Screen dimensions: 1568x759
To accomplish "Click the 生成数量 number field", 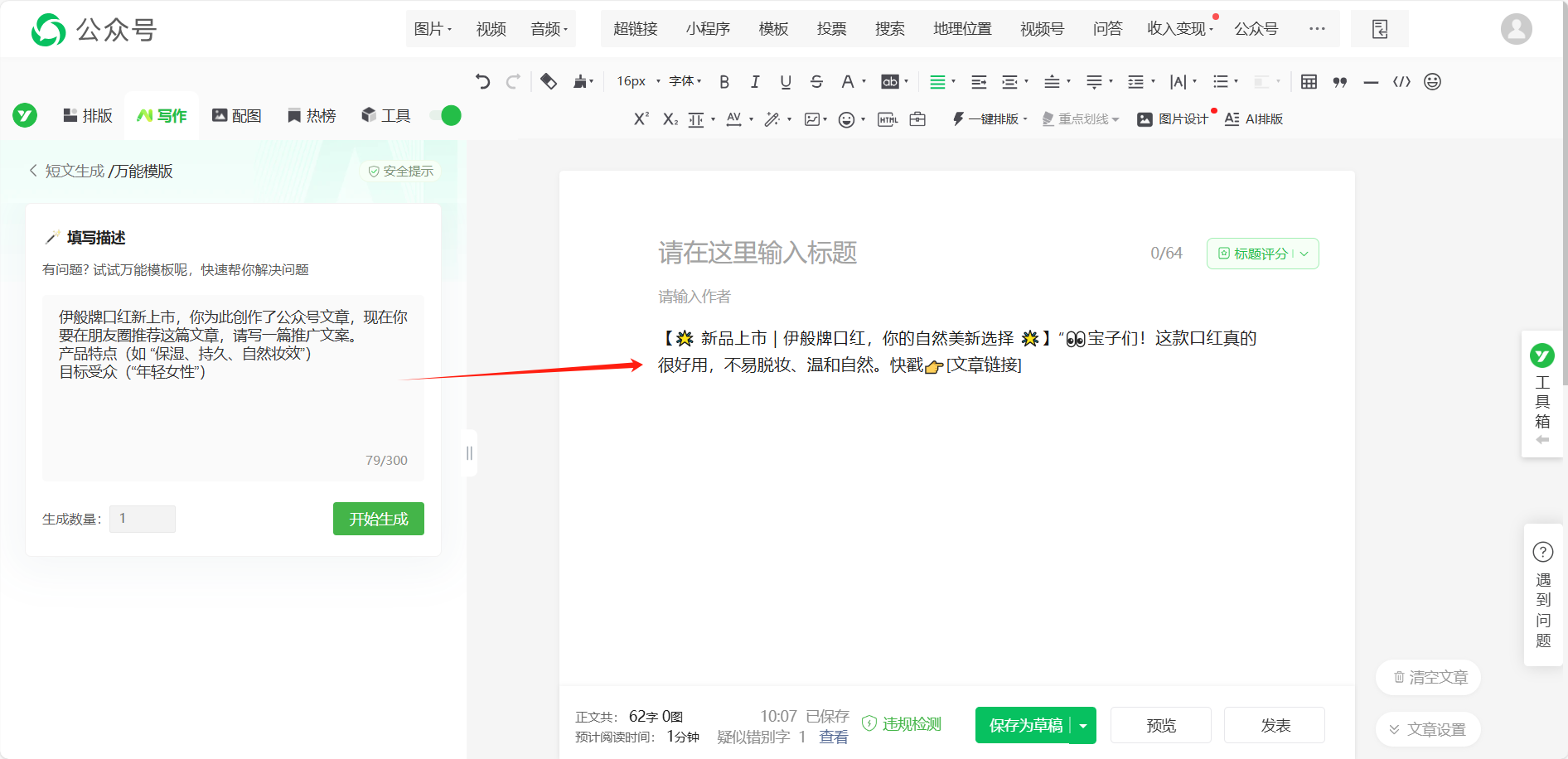I will [143, 519].
